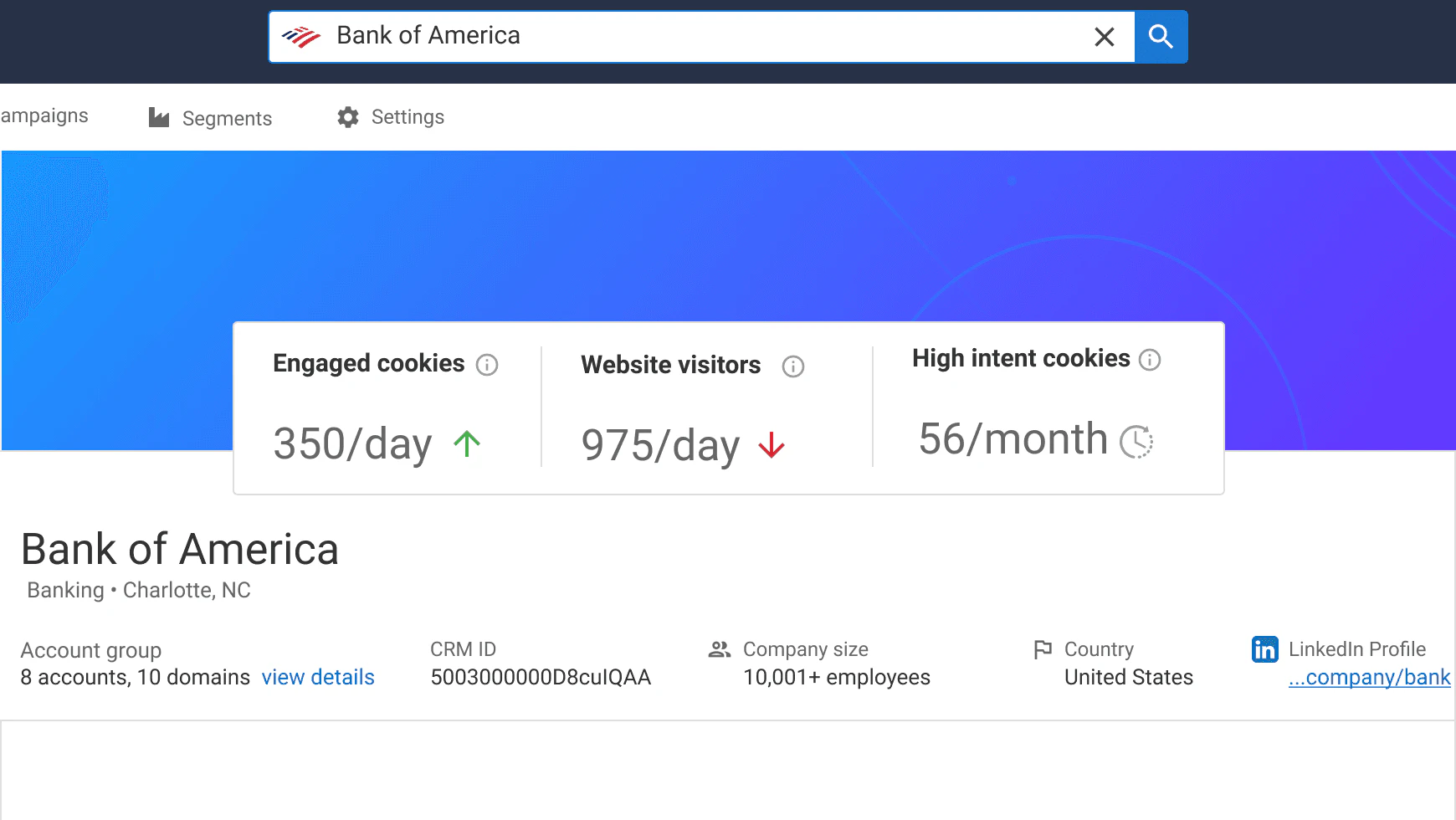
Task: Click the Segments bar chart icon
Action: click(157, 117)
